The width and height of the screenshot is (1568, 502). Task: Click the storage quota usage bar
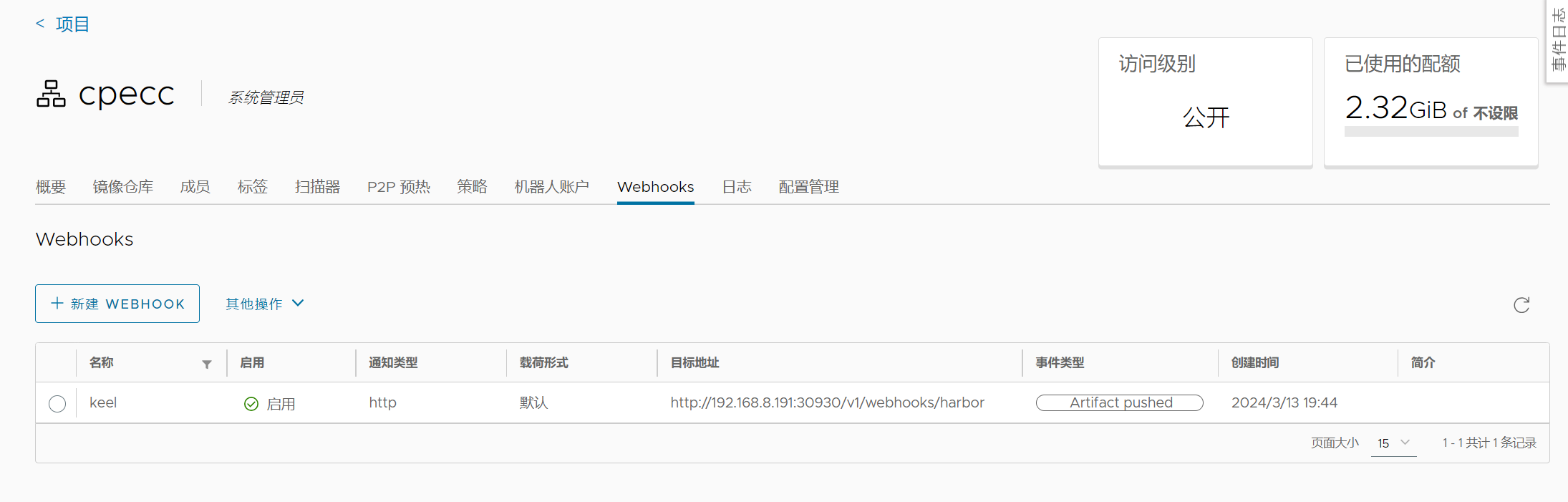pos(1431,132)
